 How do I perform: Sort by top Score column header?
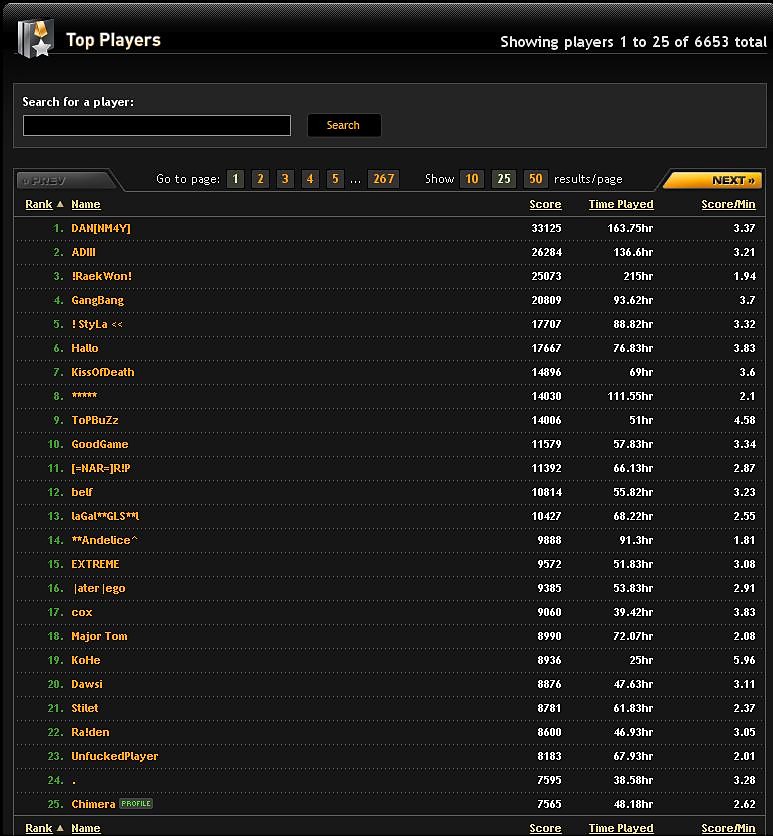point(545,204)
